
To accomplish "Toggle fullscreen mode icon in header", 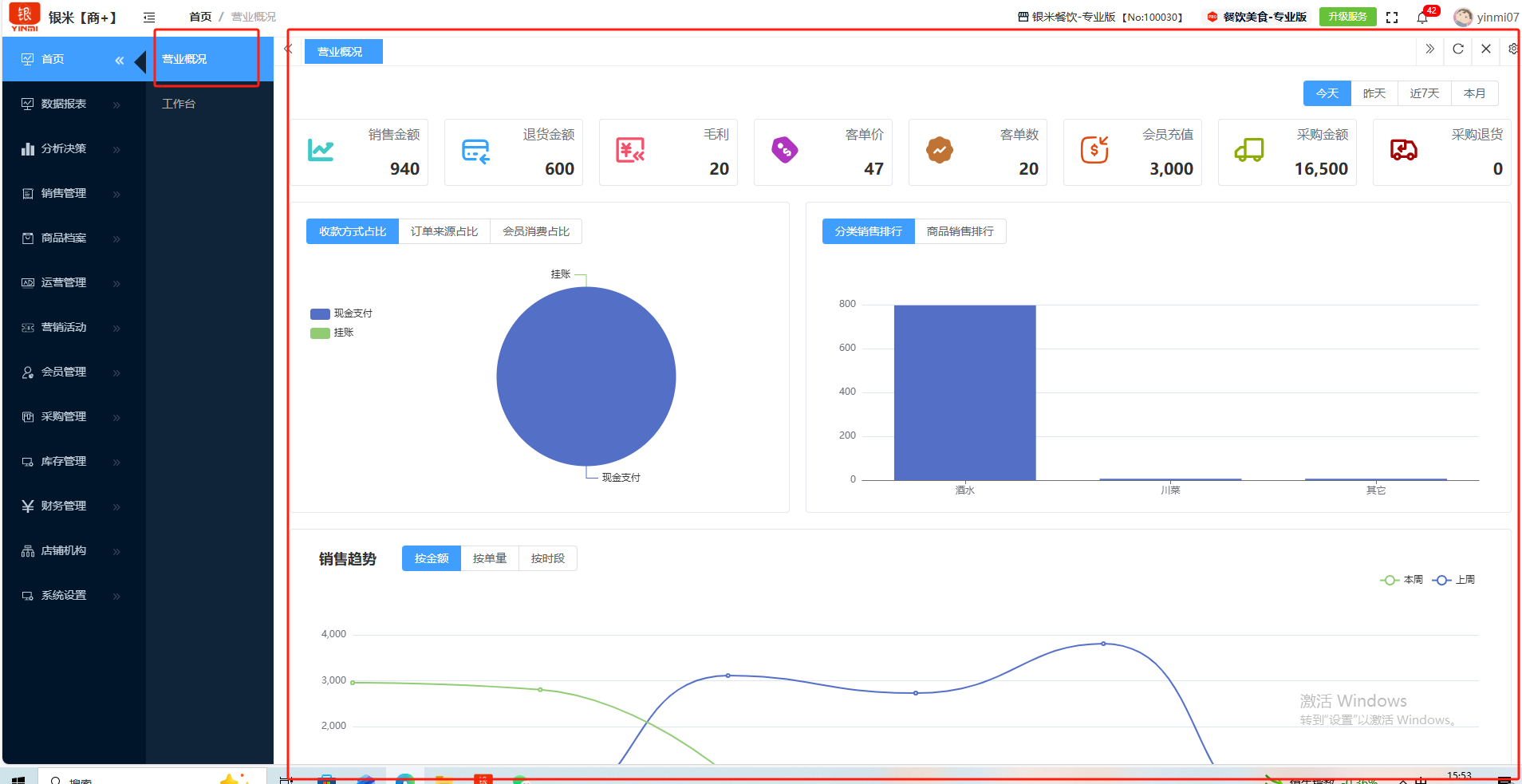I will (1392, 18).
